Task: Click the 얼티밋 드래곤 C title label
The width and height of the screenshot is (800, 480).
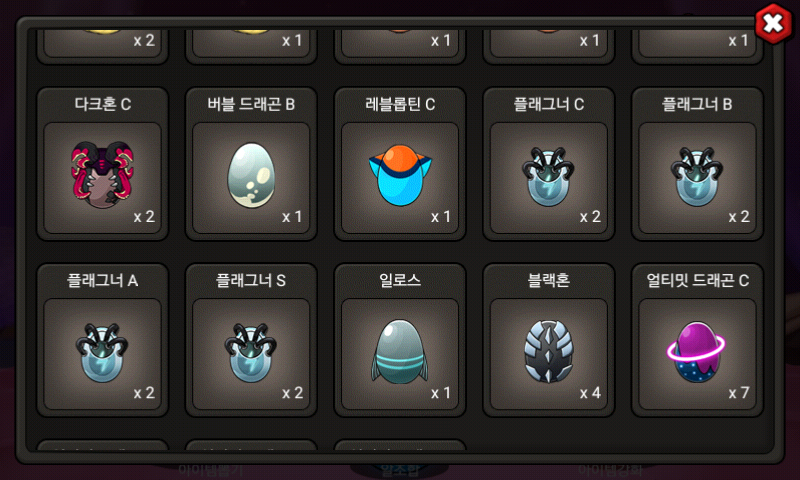Action: [x=697, y=280]
